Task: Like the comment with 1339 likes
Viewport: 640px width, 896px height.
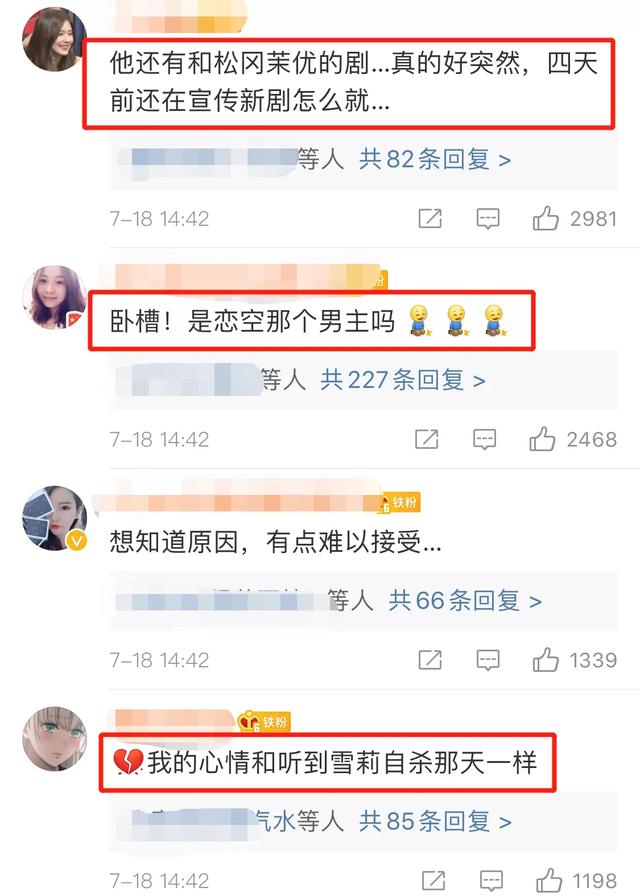Action: pyautogui.click(x=545, y=660)
